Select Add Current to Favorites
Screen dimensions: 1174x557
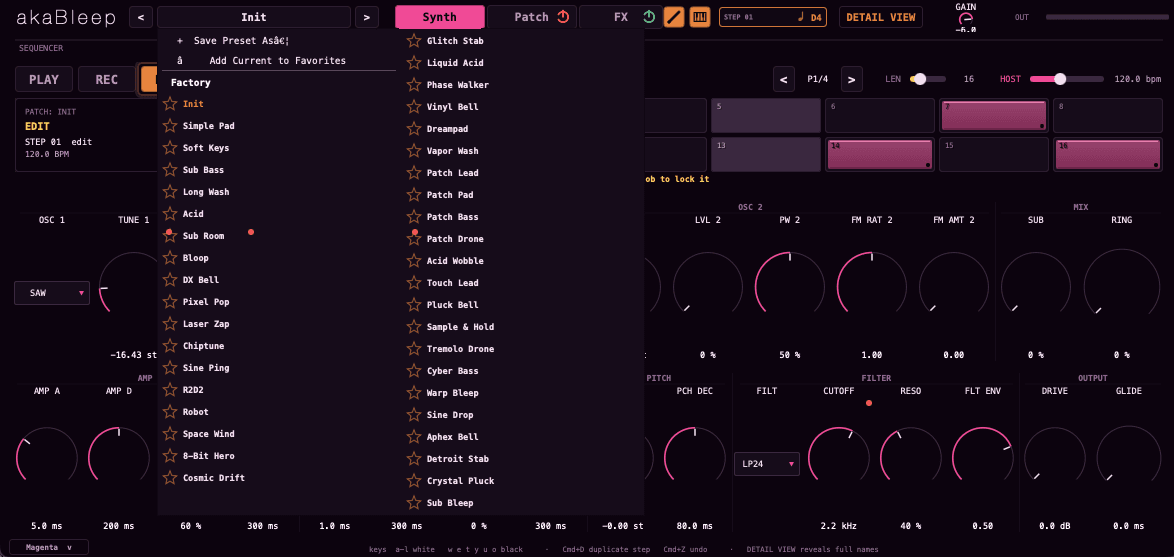pos(279,61)
